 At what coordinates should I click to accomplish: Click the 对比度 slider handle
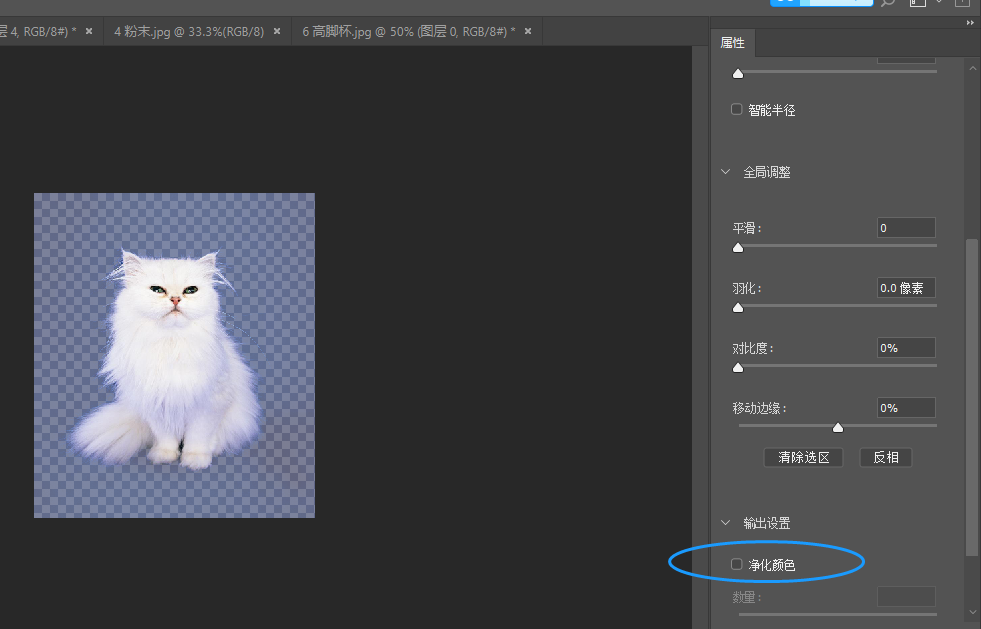738,368
